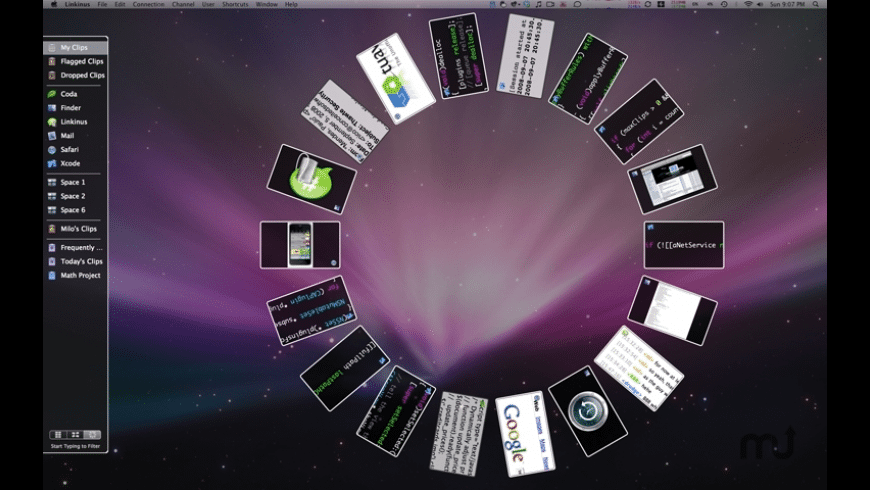870x490 pixels.
Task: Select the Space 2 label
Action: (73, 196)
